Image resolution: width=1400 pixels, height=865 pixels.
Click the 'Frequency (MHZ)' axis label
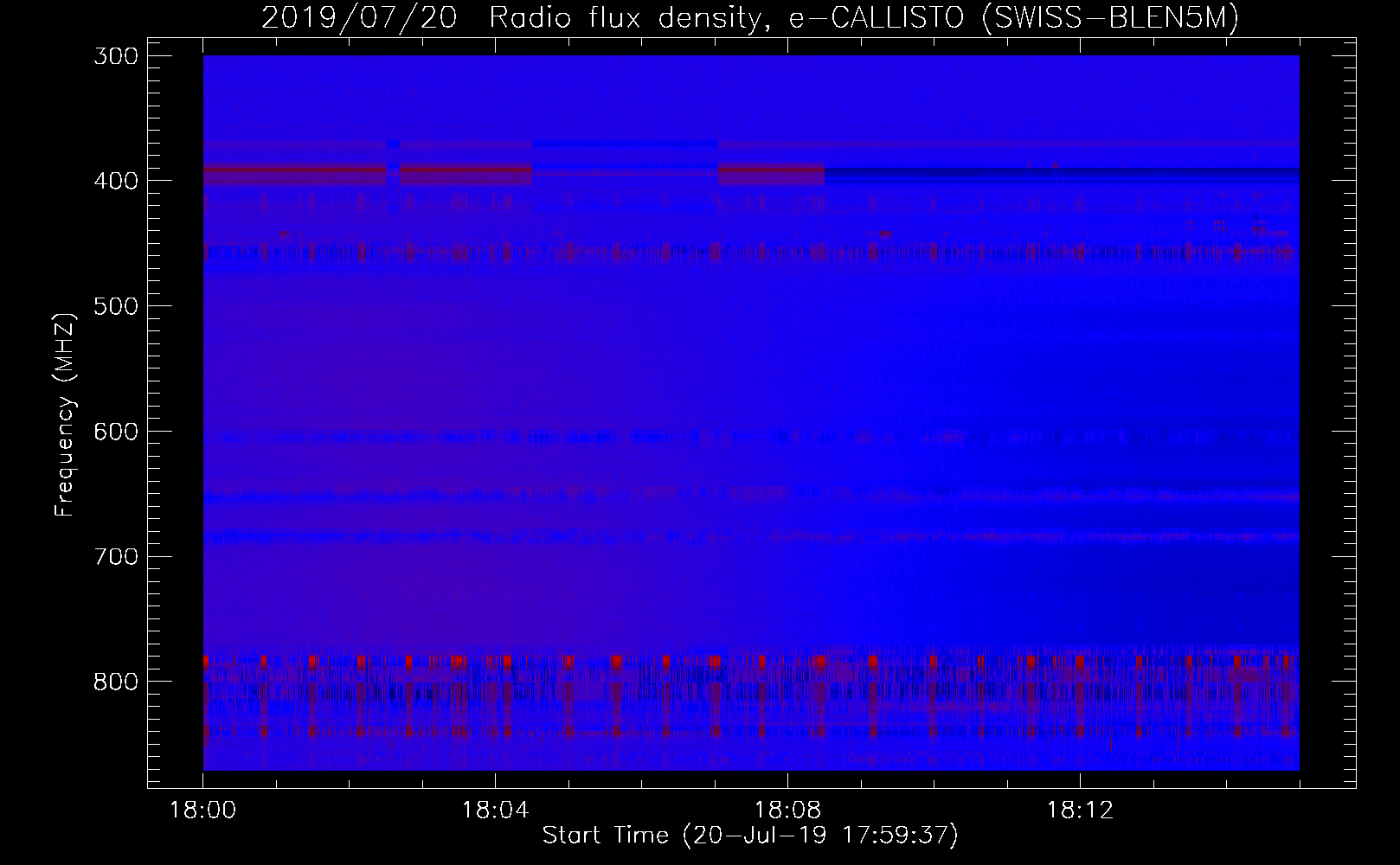(65, 414)
